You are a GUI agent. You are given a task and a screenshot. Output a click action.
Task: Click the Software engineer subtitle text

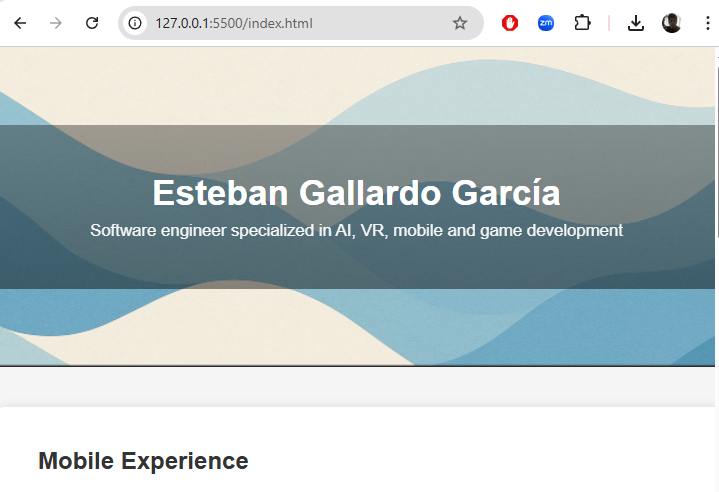coord(356,230)
